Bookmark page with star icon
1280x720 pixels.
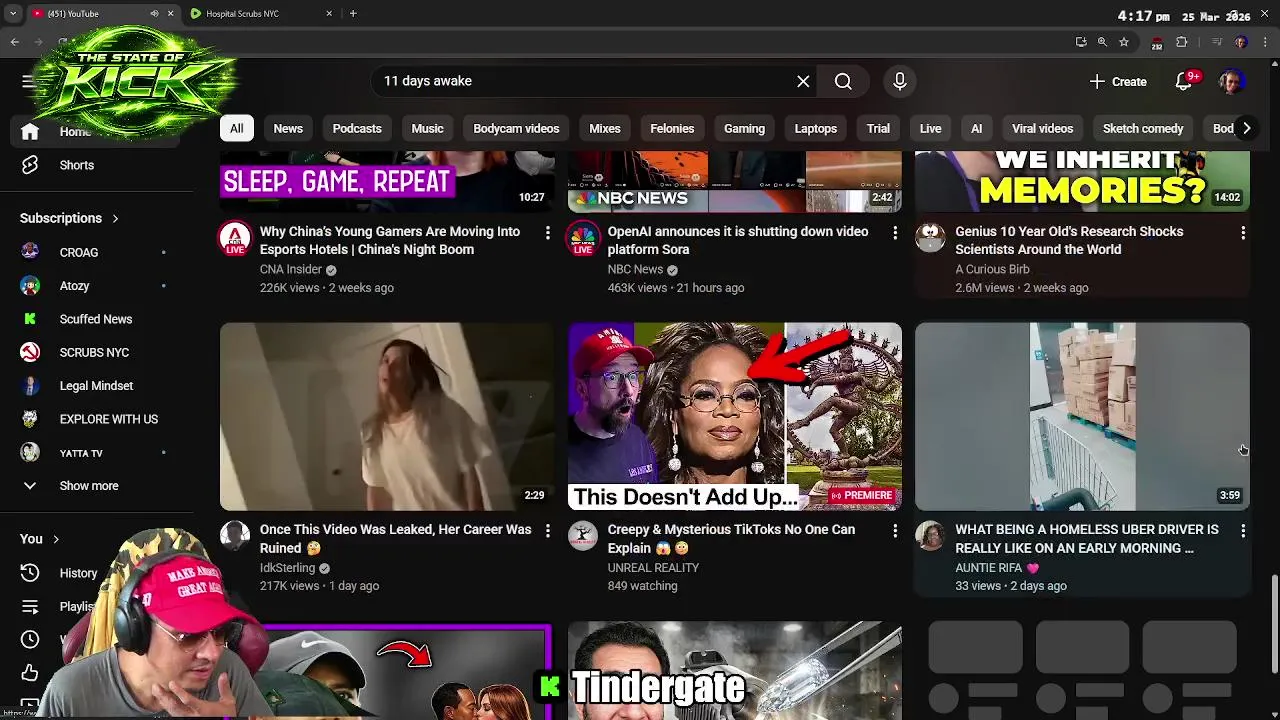tap(1124, 42)
